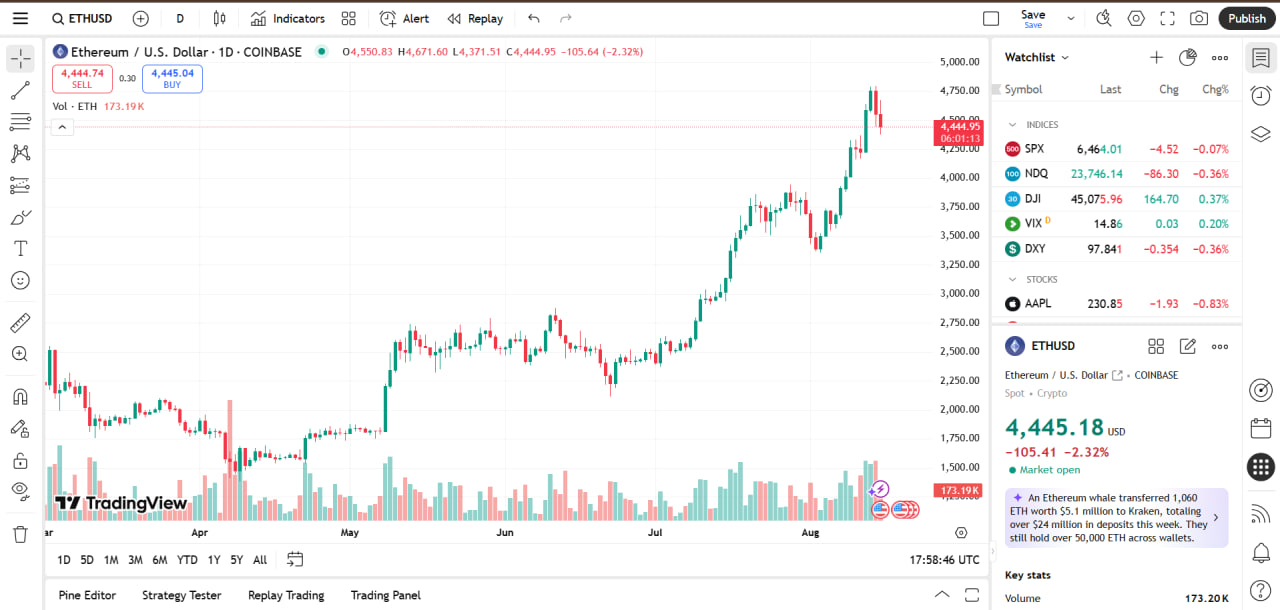Toggle lock all drawing tools

click(x=20, y=460)
